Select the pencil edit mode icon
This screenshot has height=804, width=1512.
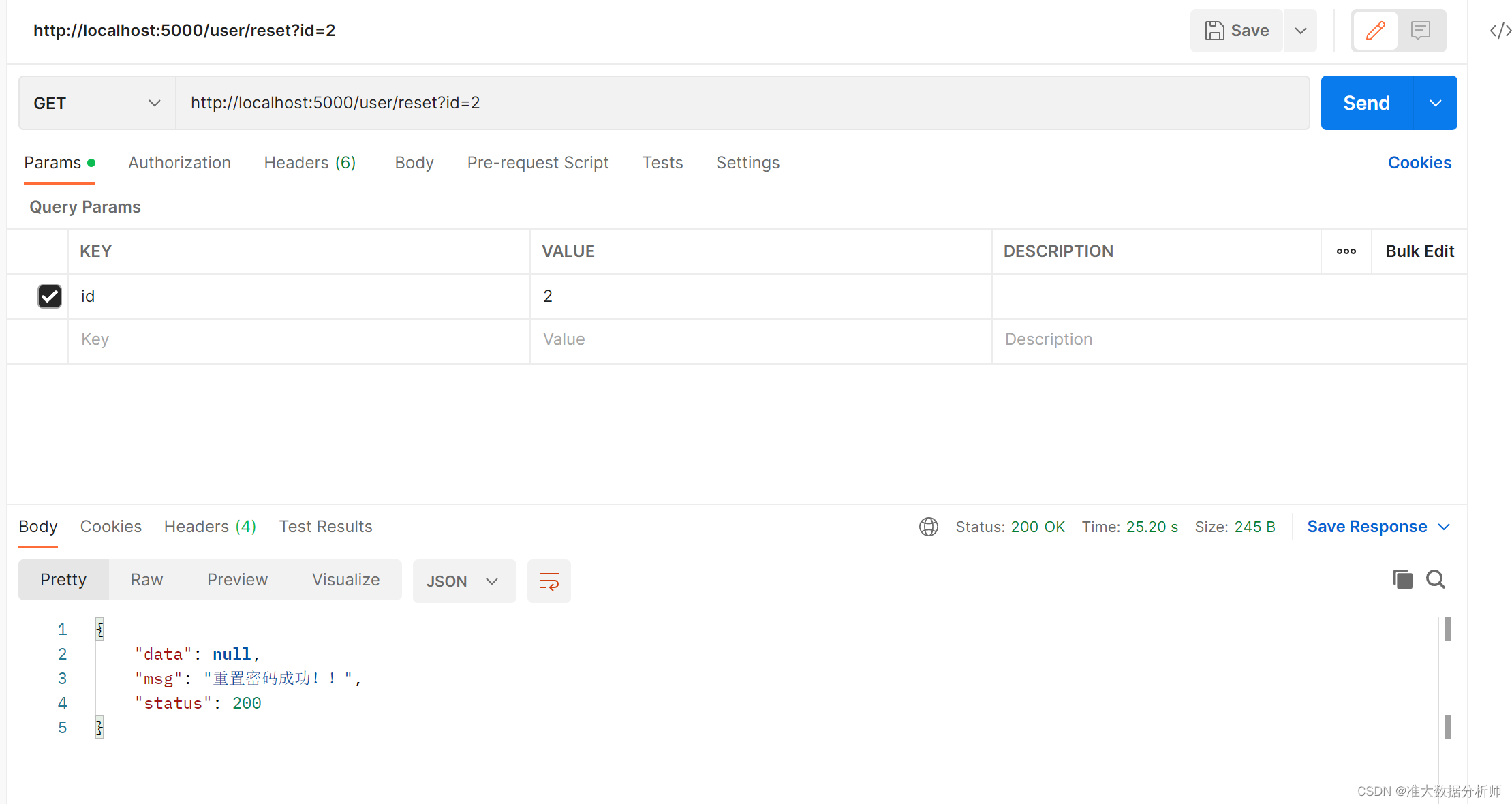coord(1375,31)
